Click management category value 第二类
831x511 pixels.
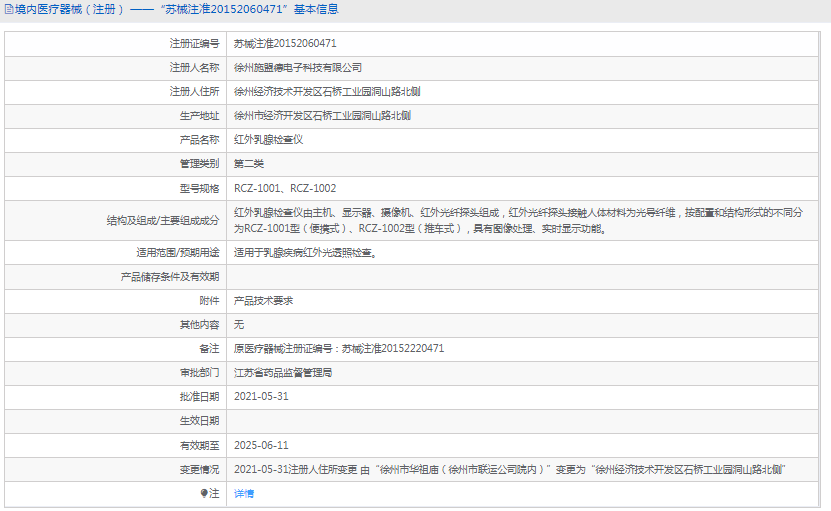pyautogui.click(x=249, y=164)
